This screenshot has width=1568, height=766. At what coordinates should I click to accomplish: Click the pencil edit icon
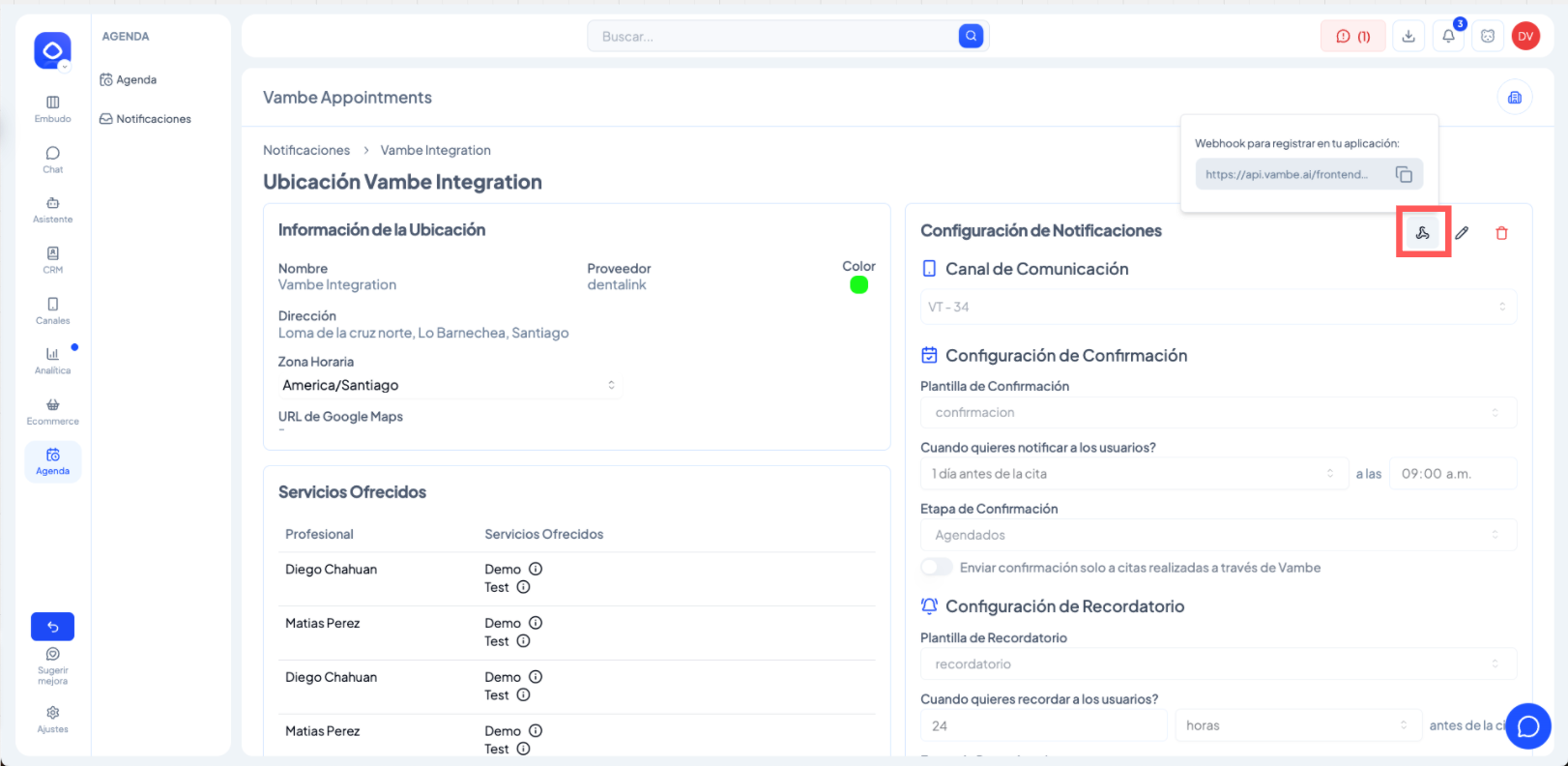coord(1462,233)
